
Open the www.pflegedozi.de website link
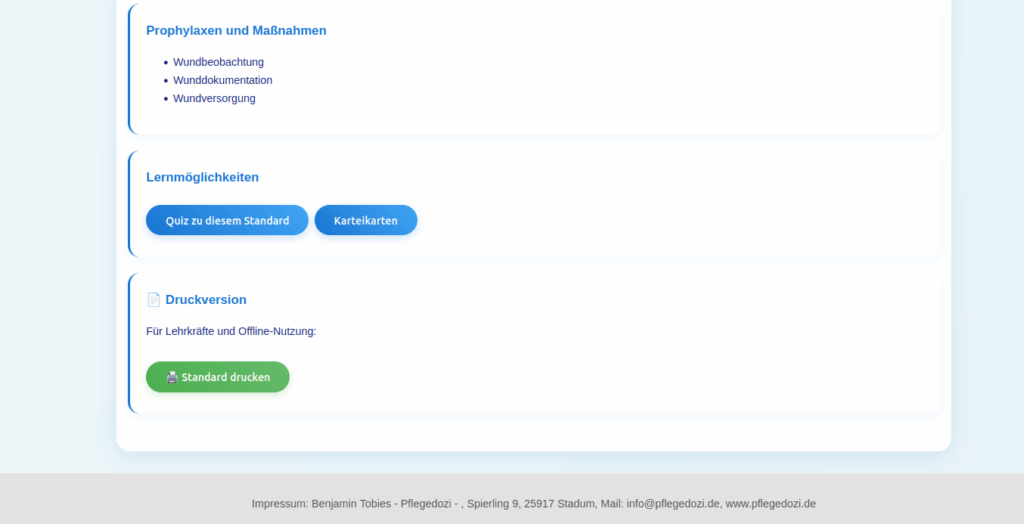click(x=770, y=504)
